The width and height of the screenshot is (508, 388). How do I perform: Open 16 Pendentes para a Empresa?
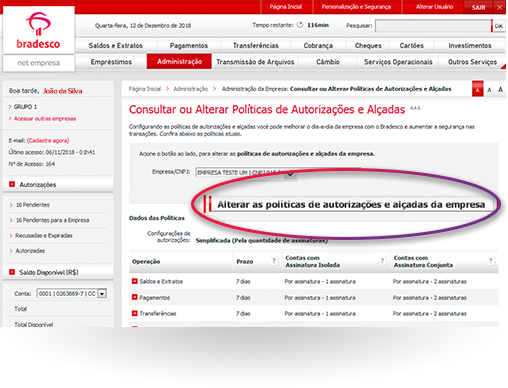point(52,220)
